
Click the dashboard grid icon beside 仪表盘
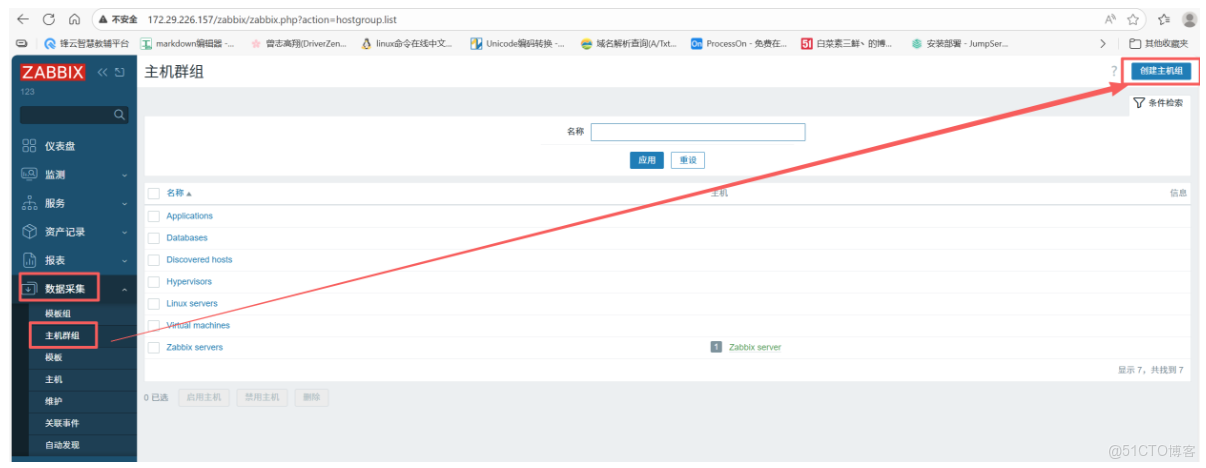(29, 146)
